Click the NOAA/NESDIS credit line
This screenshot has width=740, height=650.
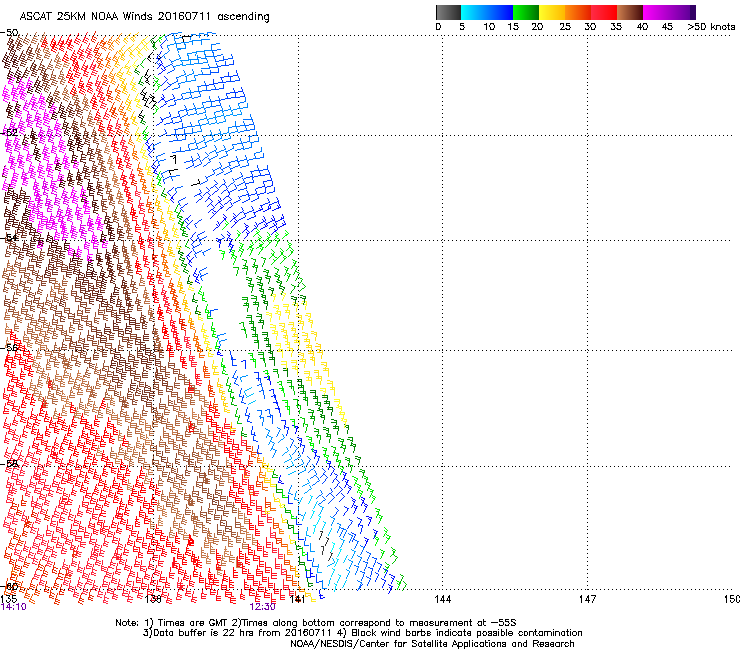tap(432, 644)
